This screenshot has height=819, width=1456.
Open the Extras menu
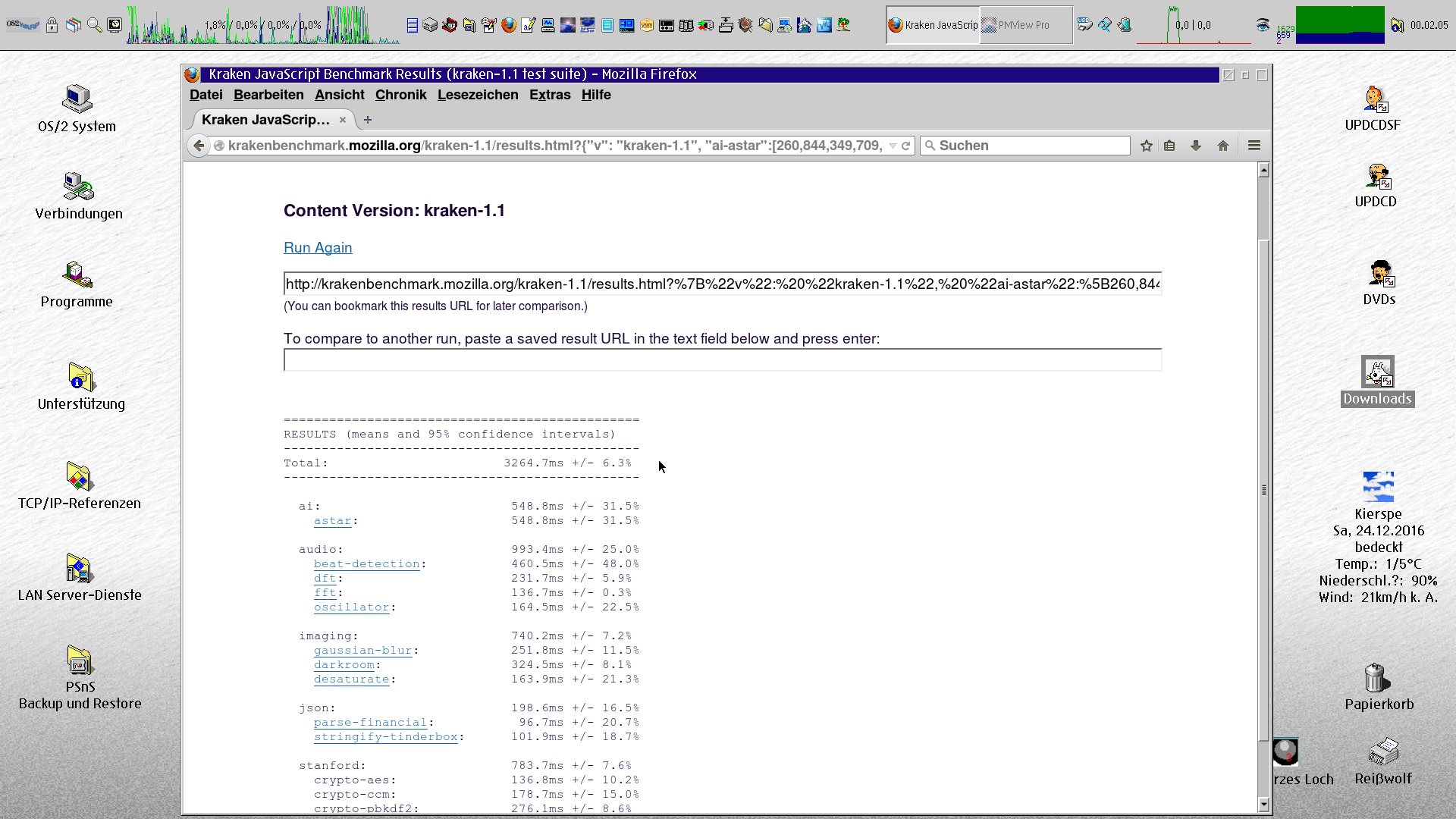550,95
